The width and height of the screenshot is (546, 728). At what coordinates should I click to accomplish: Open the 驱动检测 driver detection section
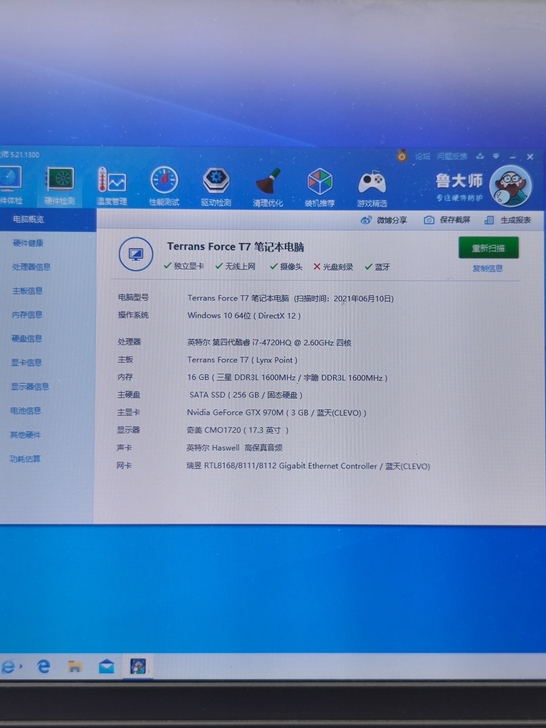point(216,187)
